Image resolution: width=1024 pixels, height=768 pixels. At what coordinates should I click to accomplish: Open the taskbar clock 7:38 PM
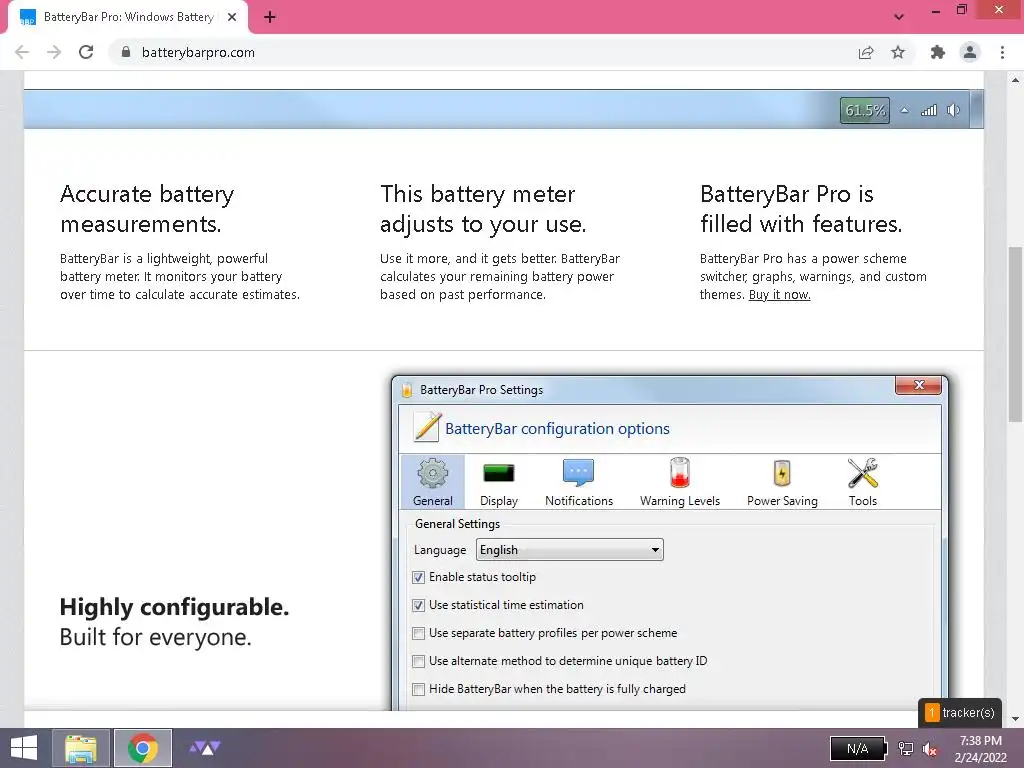pos(981,749)
